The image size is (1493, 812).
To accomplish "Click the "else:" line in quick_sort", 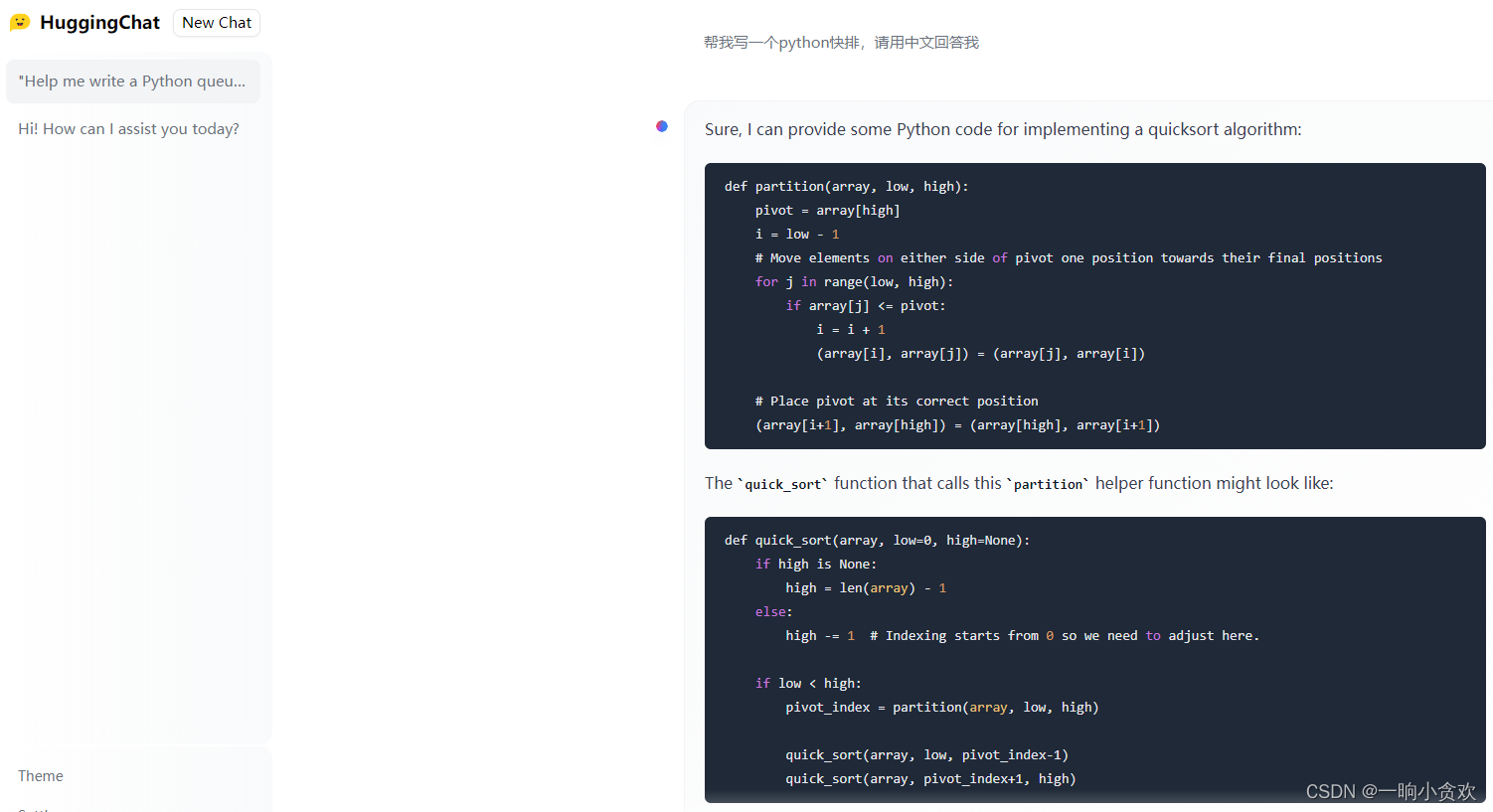I will point(773,611).
